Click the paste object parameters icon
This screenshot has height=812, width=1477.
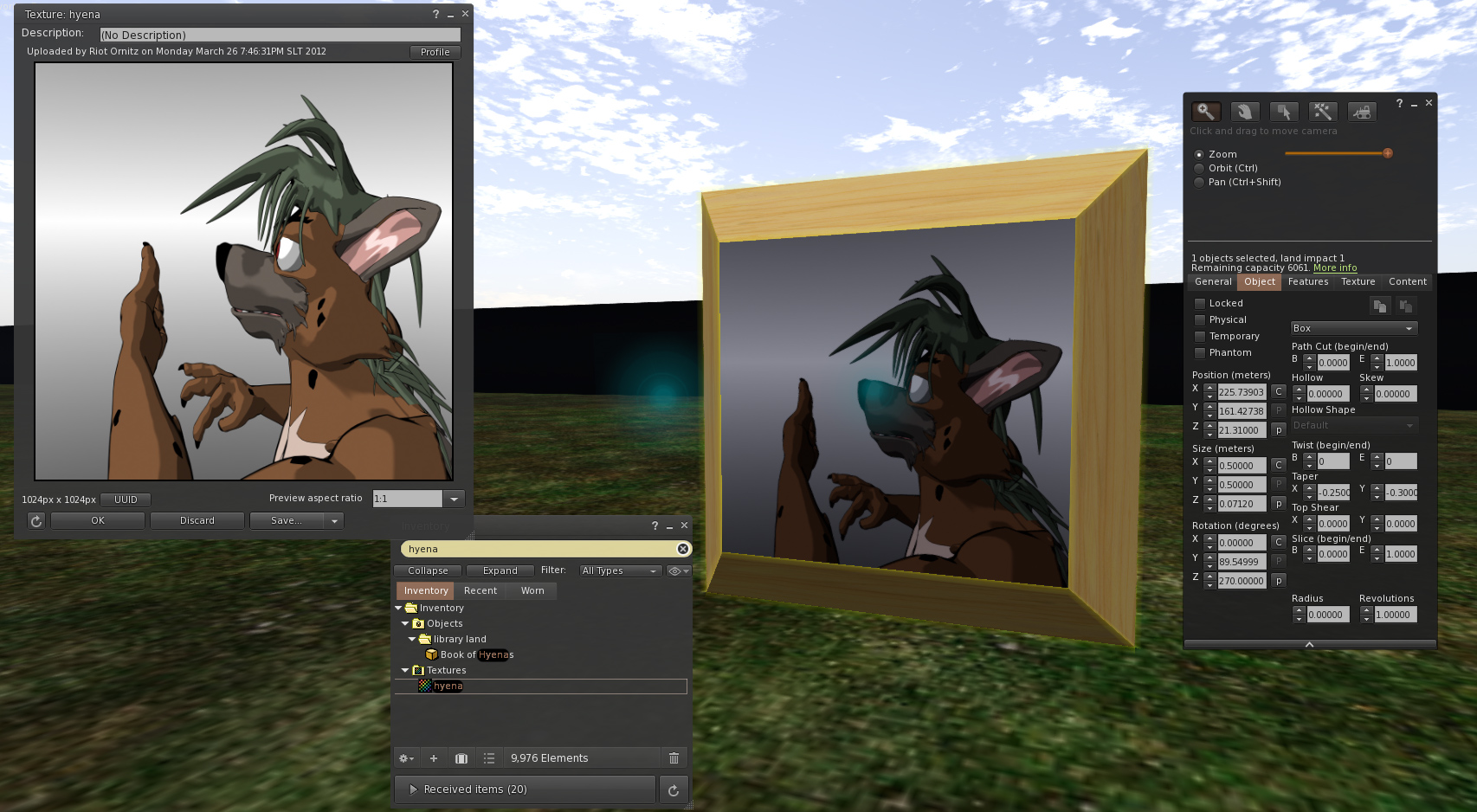pyautogui.click(x=1406, y=306)
